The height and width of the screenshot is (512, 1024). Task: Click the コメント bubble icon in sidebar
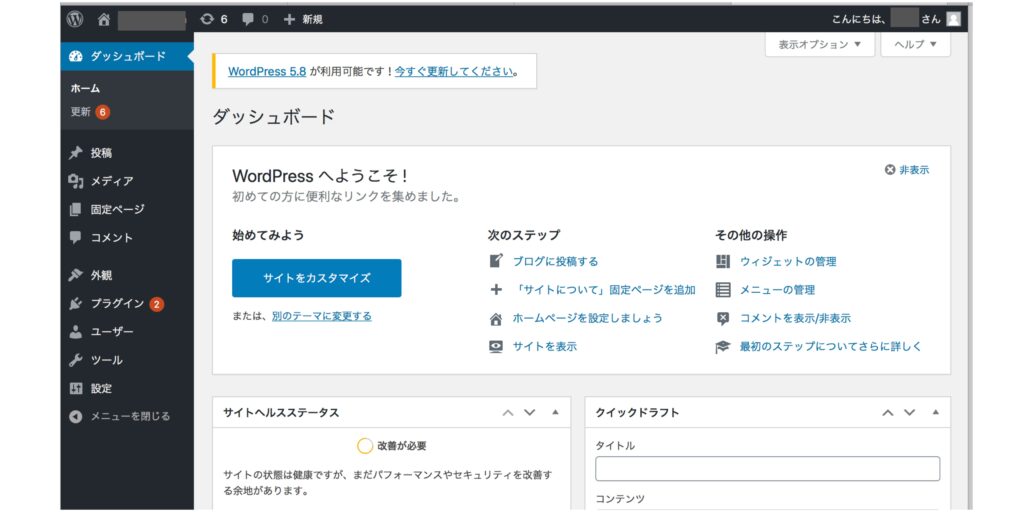(76, 238)
